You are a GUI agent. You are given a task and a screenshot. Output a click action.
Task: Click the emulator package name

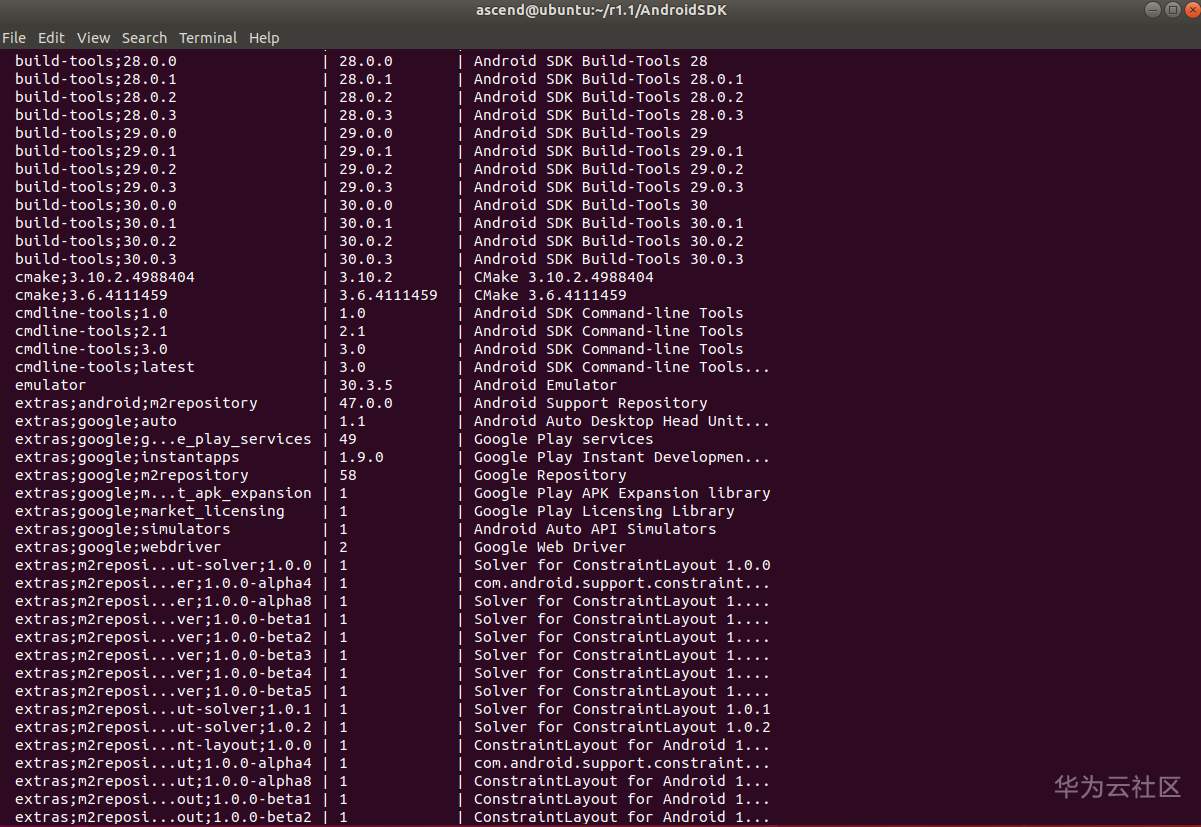(x=50, y=385)
